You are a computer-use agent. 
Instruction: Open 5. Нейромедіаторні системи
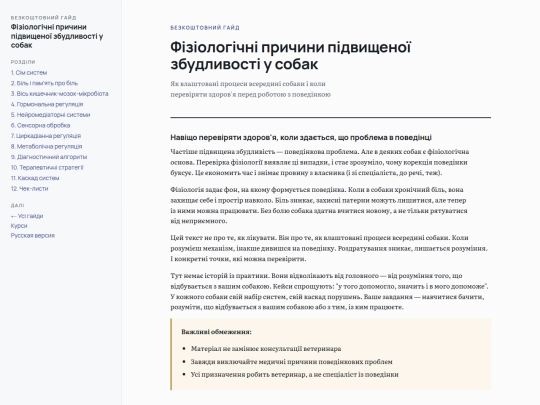(51, 115)
